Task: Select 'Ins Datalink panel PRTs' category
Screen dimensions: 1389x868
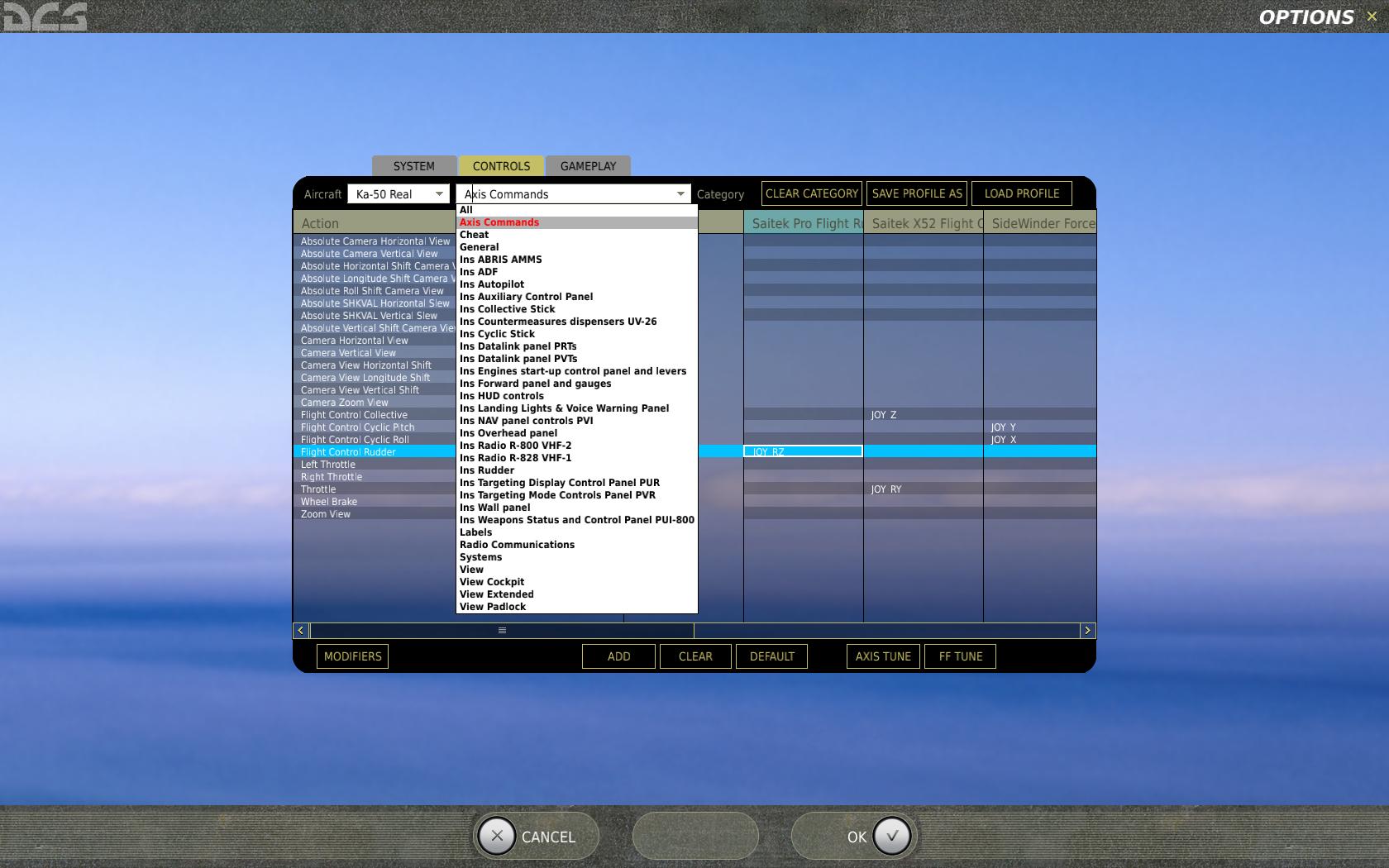Action: (577, 346)
